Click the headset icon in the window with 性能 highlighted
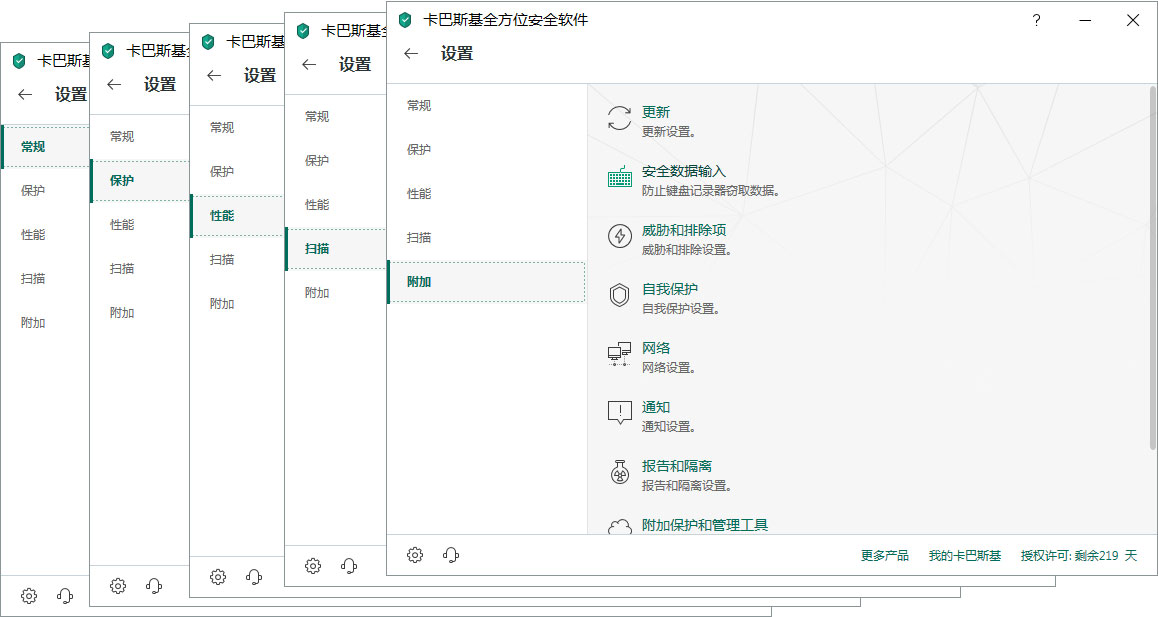Image resolution: width=1158 pixels, height=617 pixels. [254, 577]
